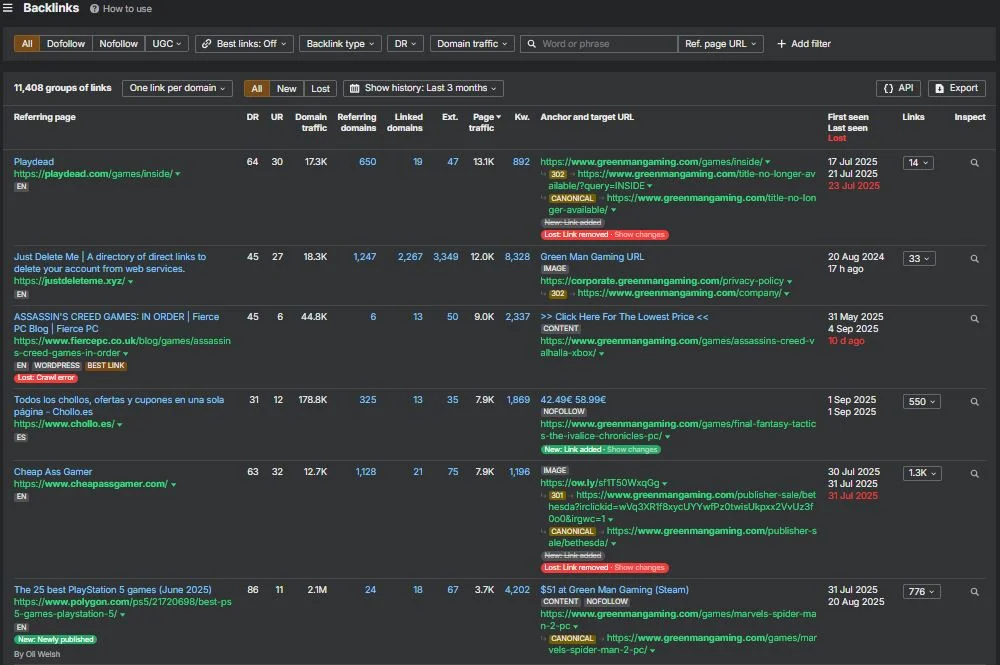Inspect the Polygon PlayStation 5 row

[x=974, y=592]
